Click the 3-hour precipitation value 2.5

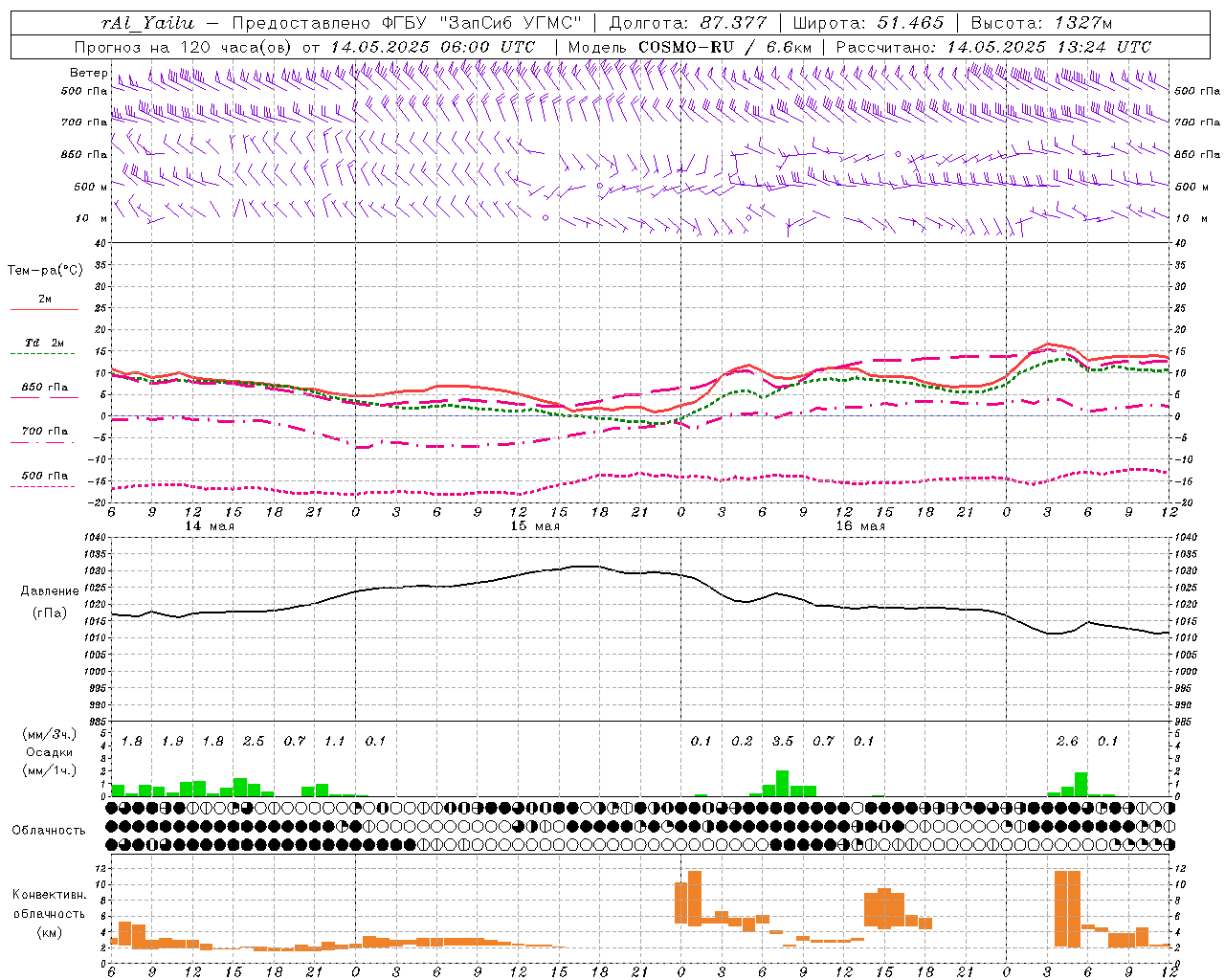pyautogui.click(x=254, y=742)
